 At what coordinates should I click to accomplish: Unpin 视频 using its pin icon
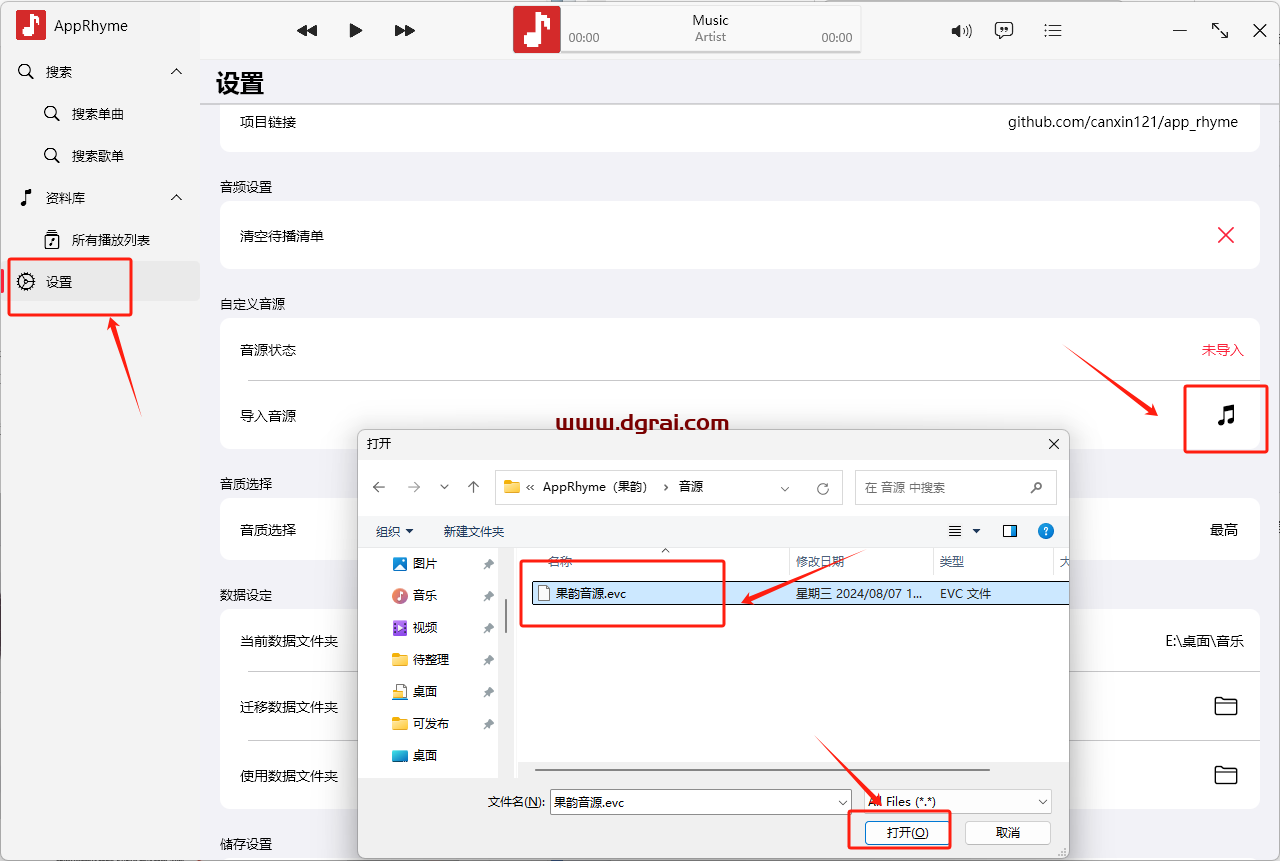(488, 628)
